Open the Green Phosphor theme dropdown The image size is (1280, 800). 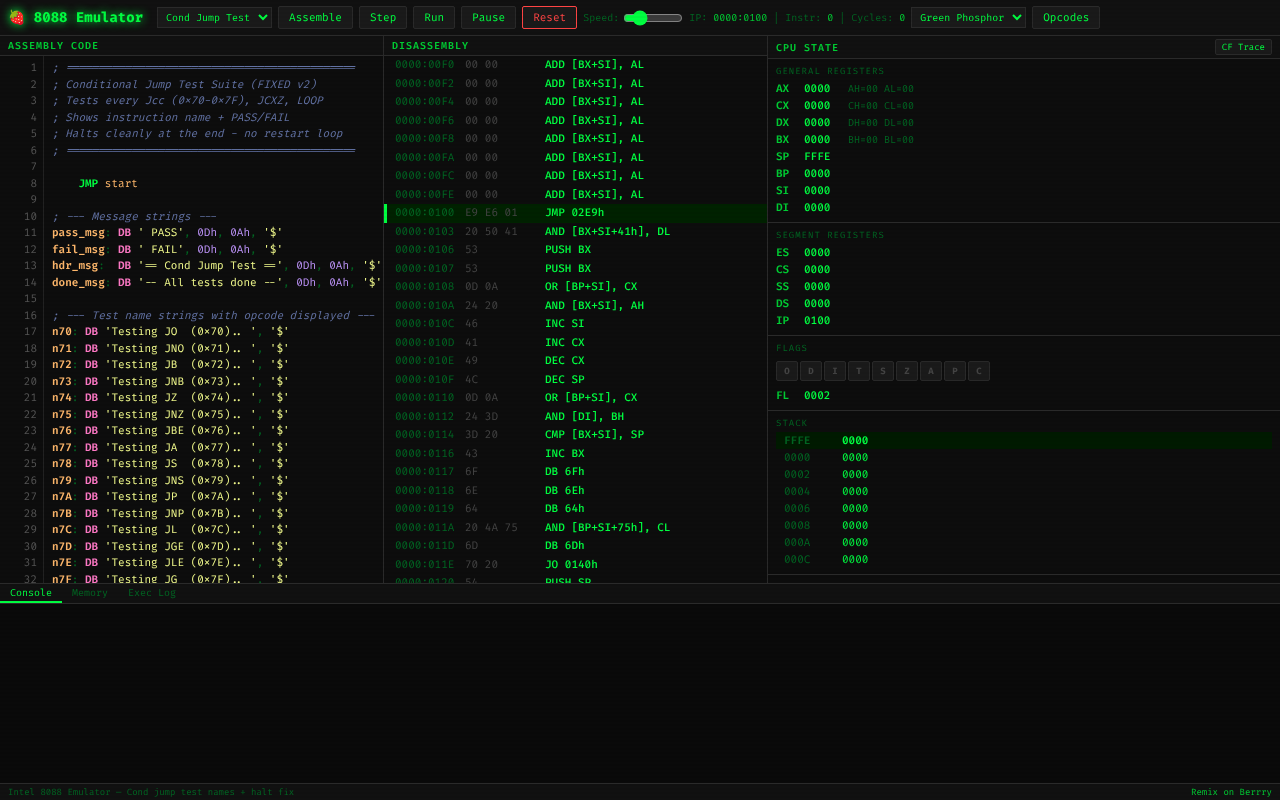pyautogui.click(x=968, y=17)
